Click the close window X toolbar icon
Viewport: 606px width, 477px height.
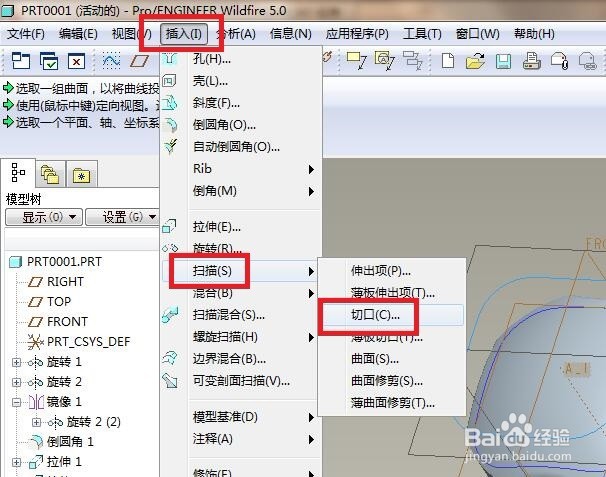(x=77, y=61)
